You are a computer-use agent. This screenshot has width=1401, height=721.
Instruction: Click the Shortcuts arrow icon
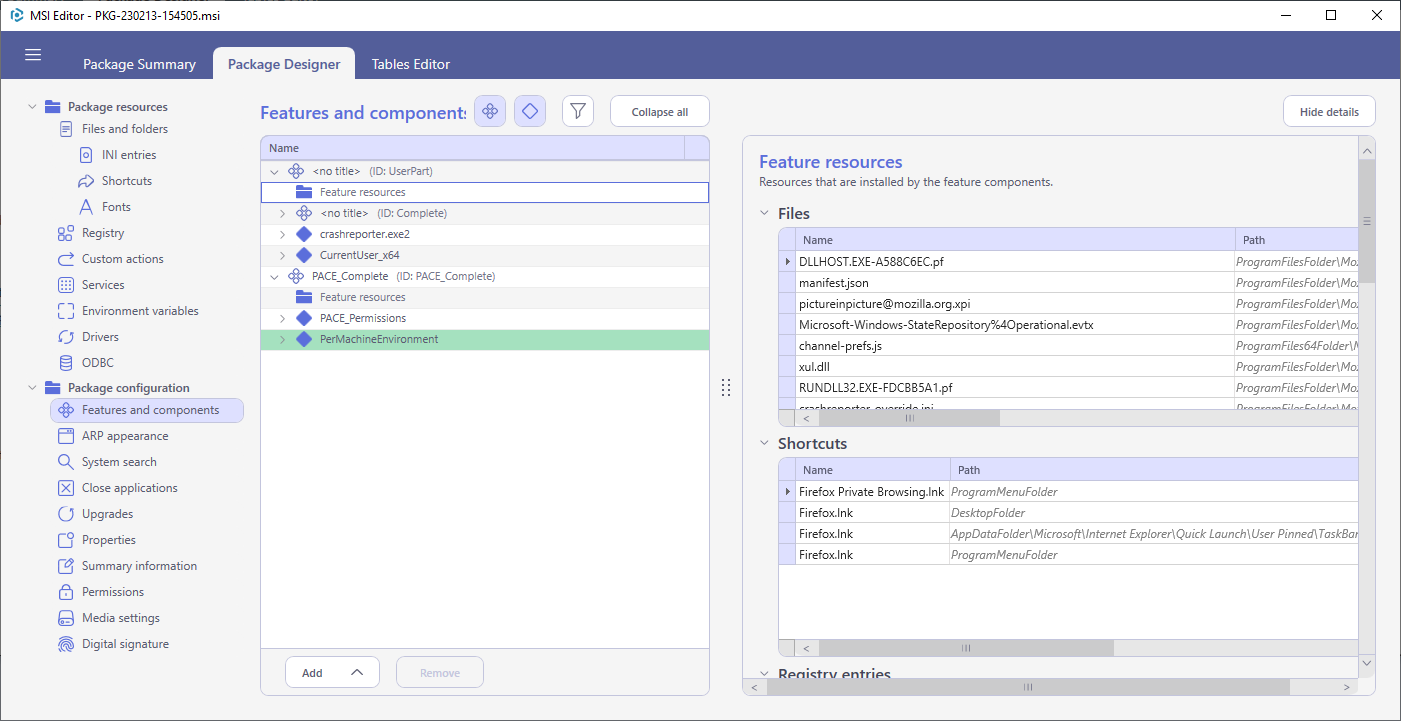pyautogui.click(x=86, y=181)
